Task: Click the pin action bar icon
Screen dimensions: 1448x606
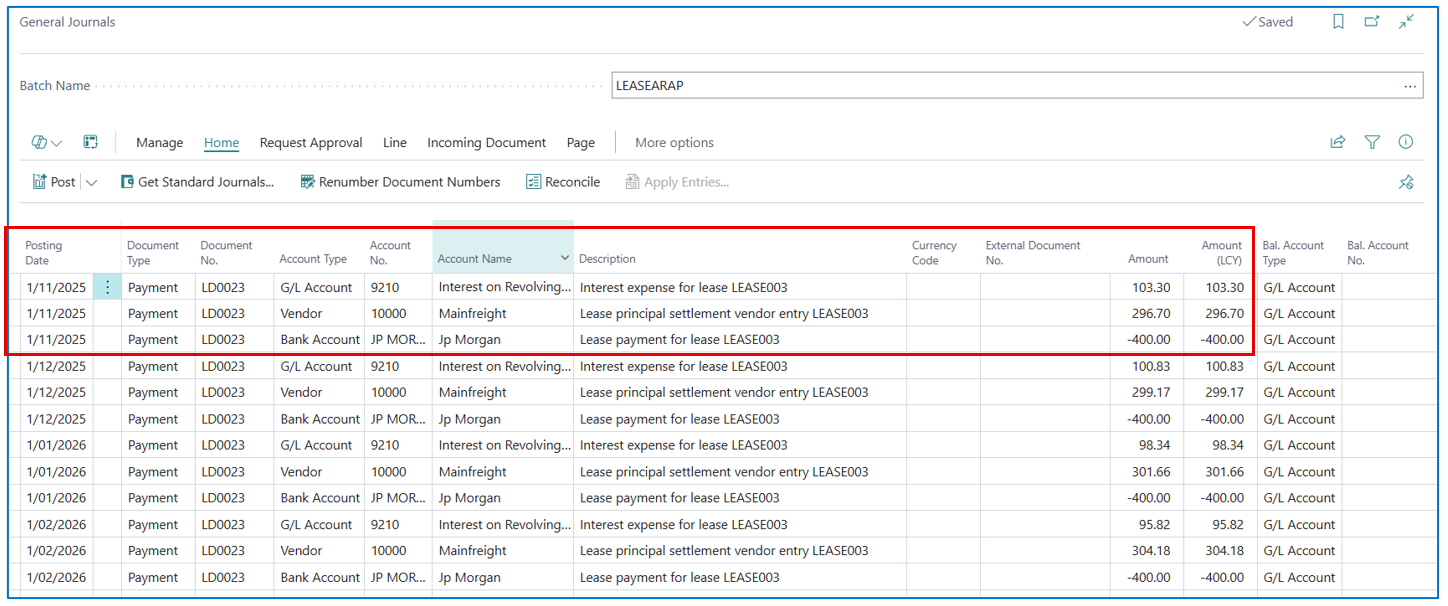Action: (1406, 182)
